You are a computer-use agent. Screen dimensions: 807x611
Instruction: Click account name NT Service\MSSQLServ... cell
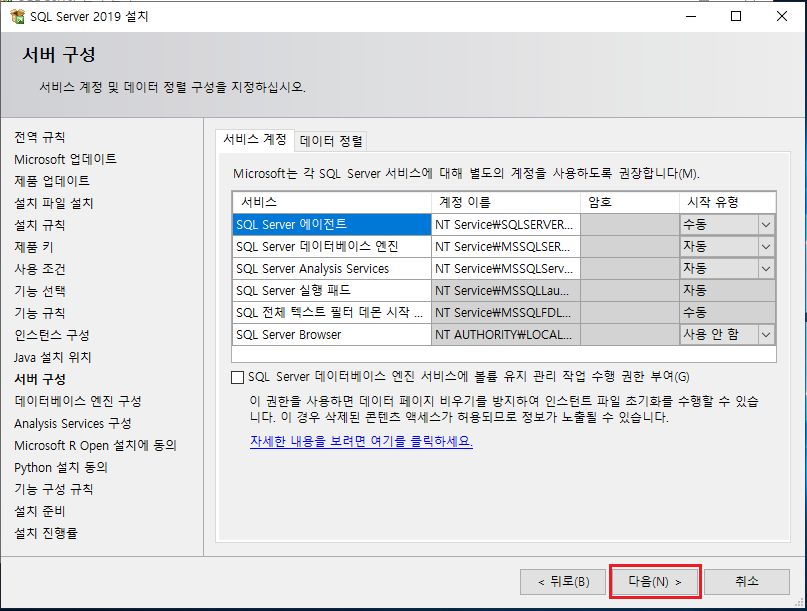[506, 269]
